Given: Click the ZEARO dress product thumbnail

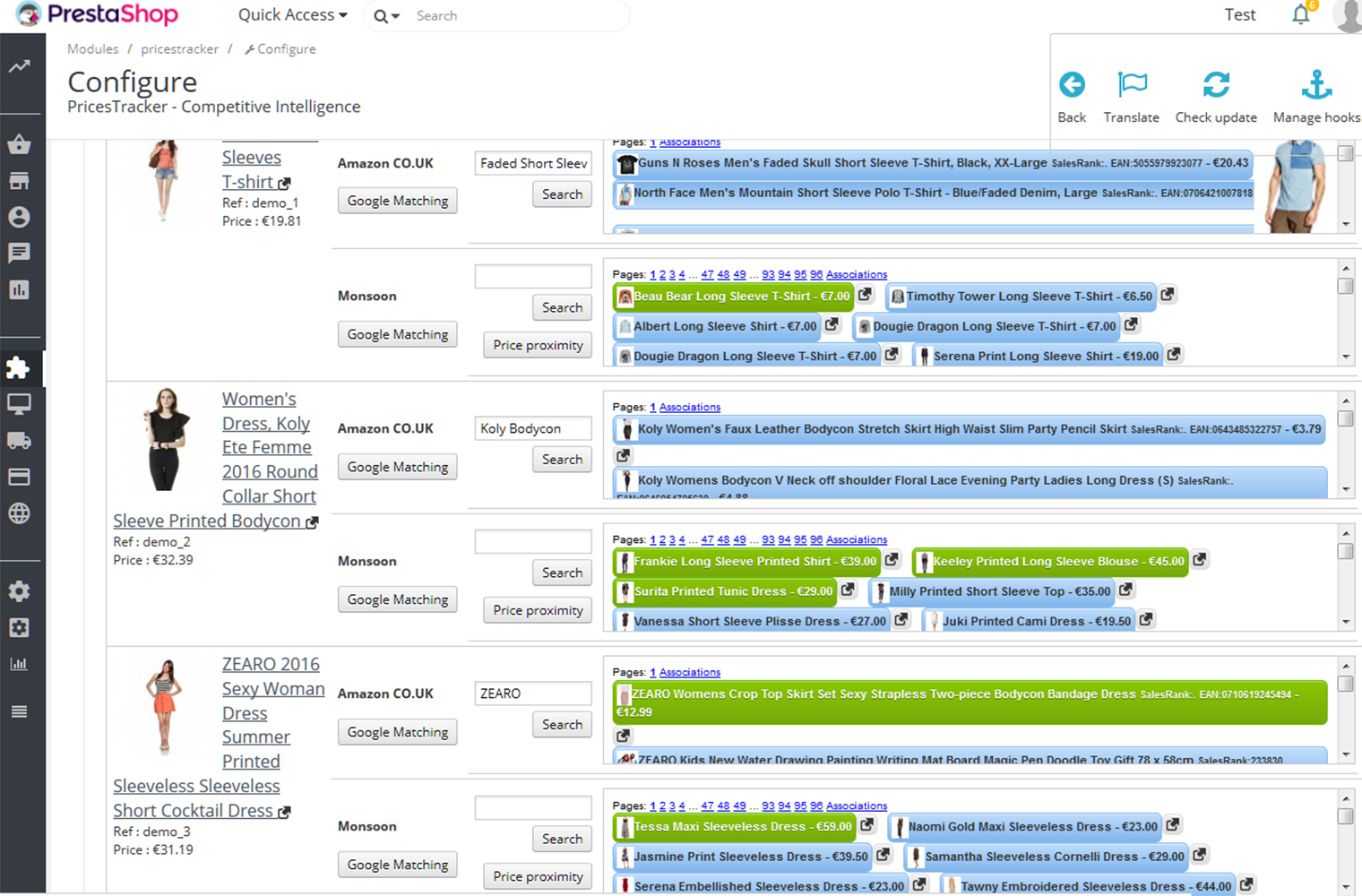Looking at the screenshot, I should tap(164, 706).
